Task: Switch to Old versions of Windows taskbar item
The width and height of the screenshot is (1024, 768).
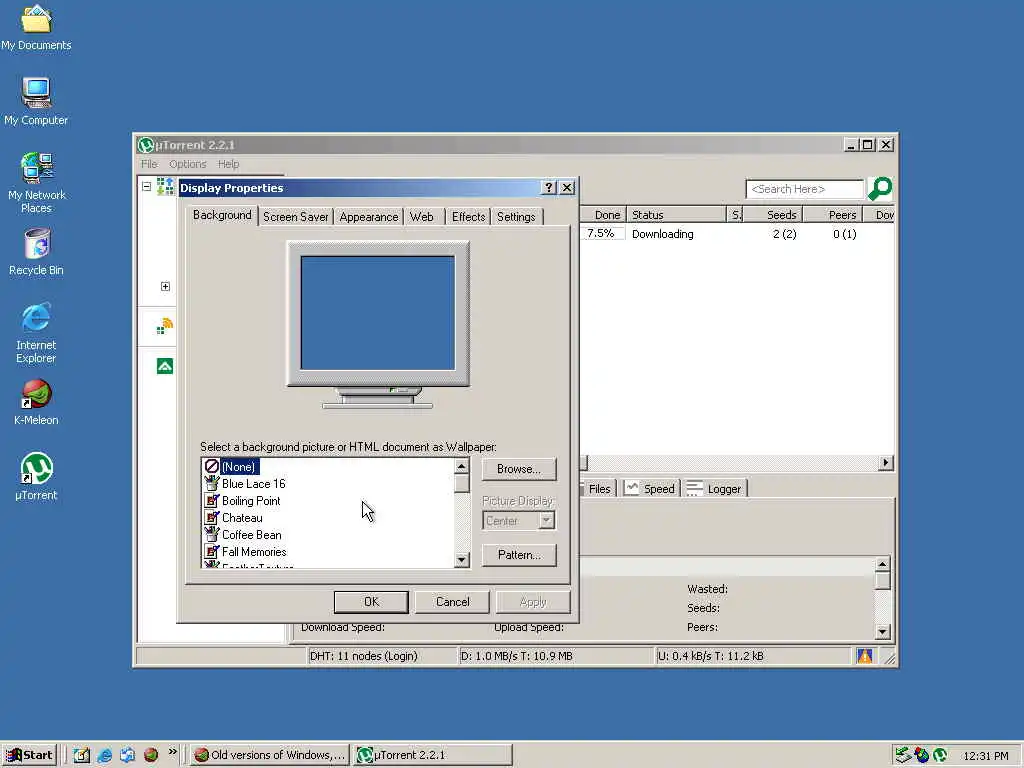Action: coord(270,755)
